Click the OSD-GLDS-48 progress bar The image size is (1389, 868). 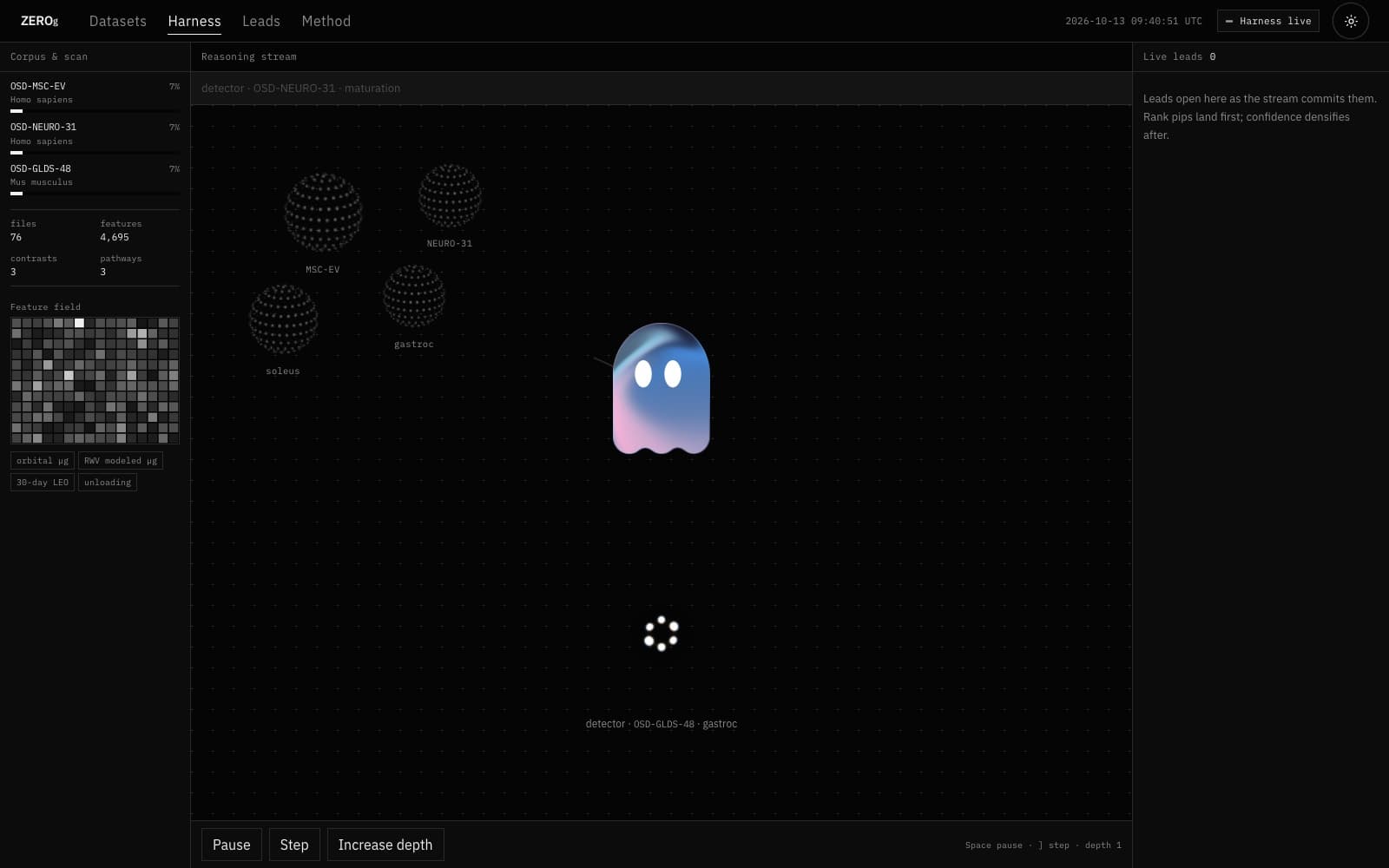pos(95,194)
